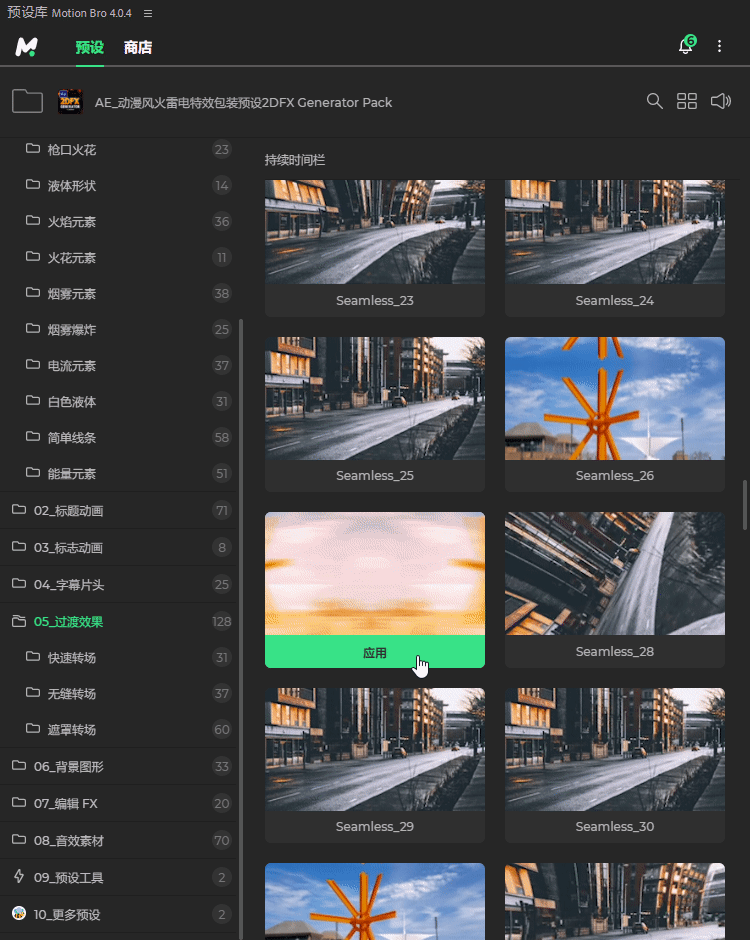Select the 遮罩转场 subfolder
Viewport: 750px width, 940px height.
tap(119, 730)
